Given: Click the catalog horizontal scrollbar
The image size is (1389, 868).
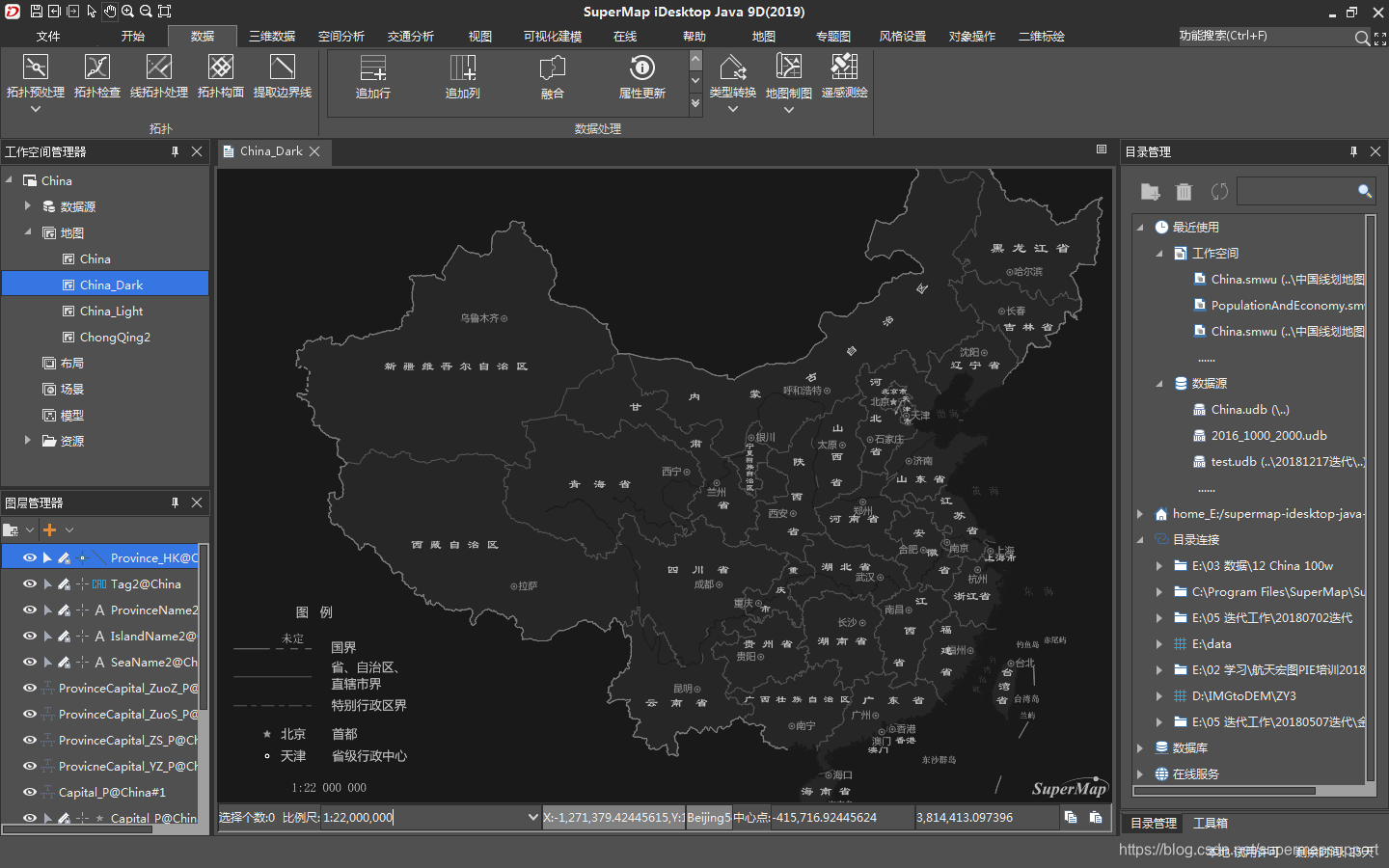Looking at the screenshot, I should click(x=1225, y=791).
